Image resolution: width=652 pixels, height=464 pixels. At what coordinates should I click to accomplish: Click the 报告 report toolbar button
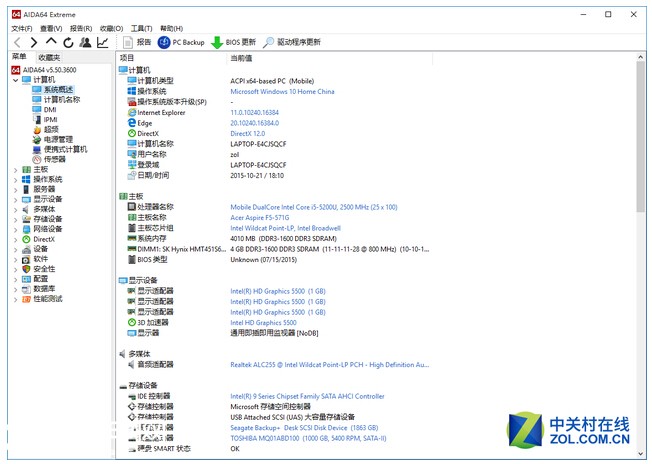click(137, 42)
